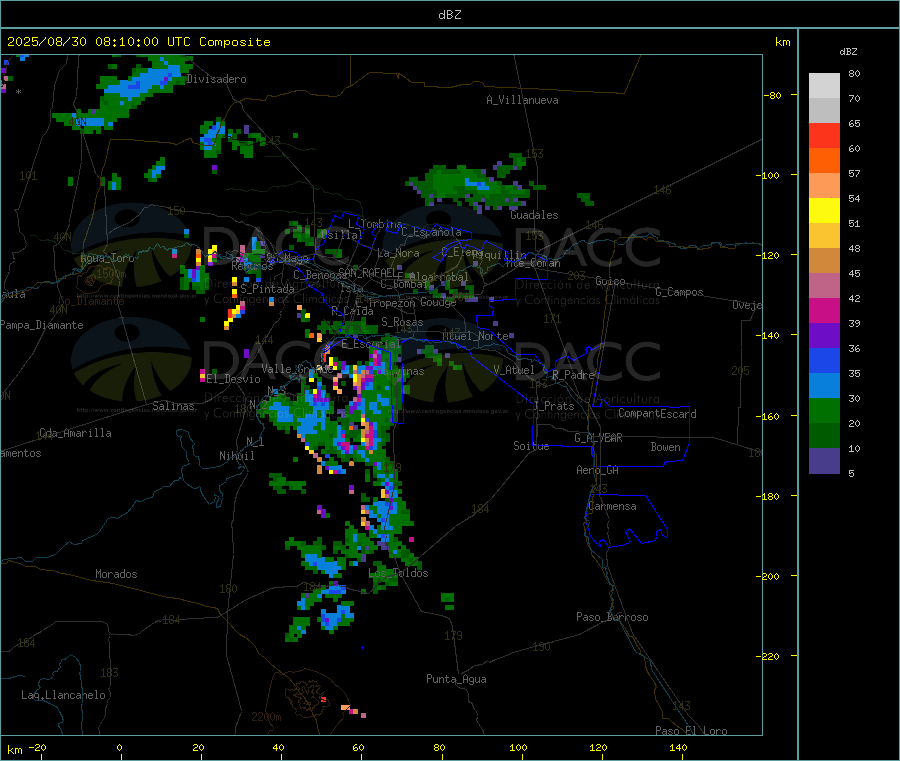The height and width of the screenshot is (761, 900).
Task: Click the Agua_Toro location label
Action: (107, 258)
